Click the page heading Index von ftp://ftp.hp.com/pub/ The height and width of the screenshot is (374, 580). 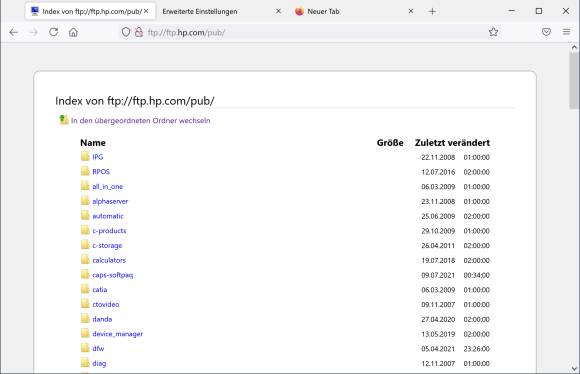click(135, 101)
